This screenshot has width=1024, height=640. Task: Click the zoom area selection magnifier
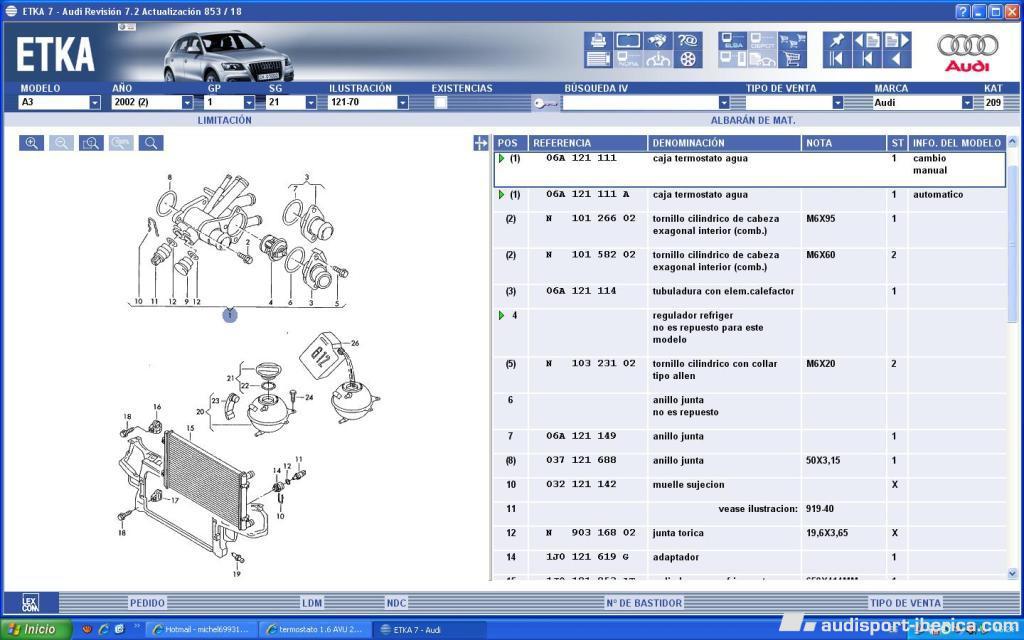pyautogui.click(x=91, y=143)
